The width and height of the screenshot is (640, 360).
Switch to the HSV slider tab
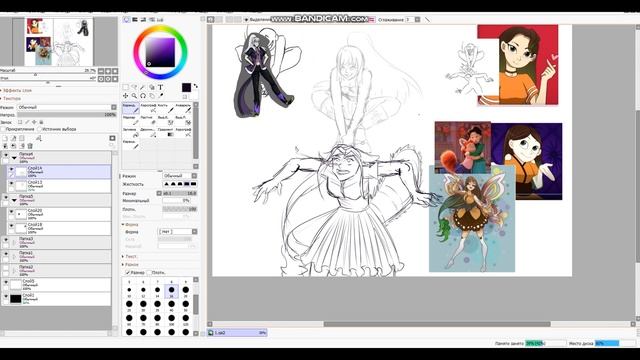[143, 19]
